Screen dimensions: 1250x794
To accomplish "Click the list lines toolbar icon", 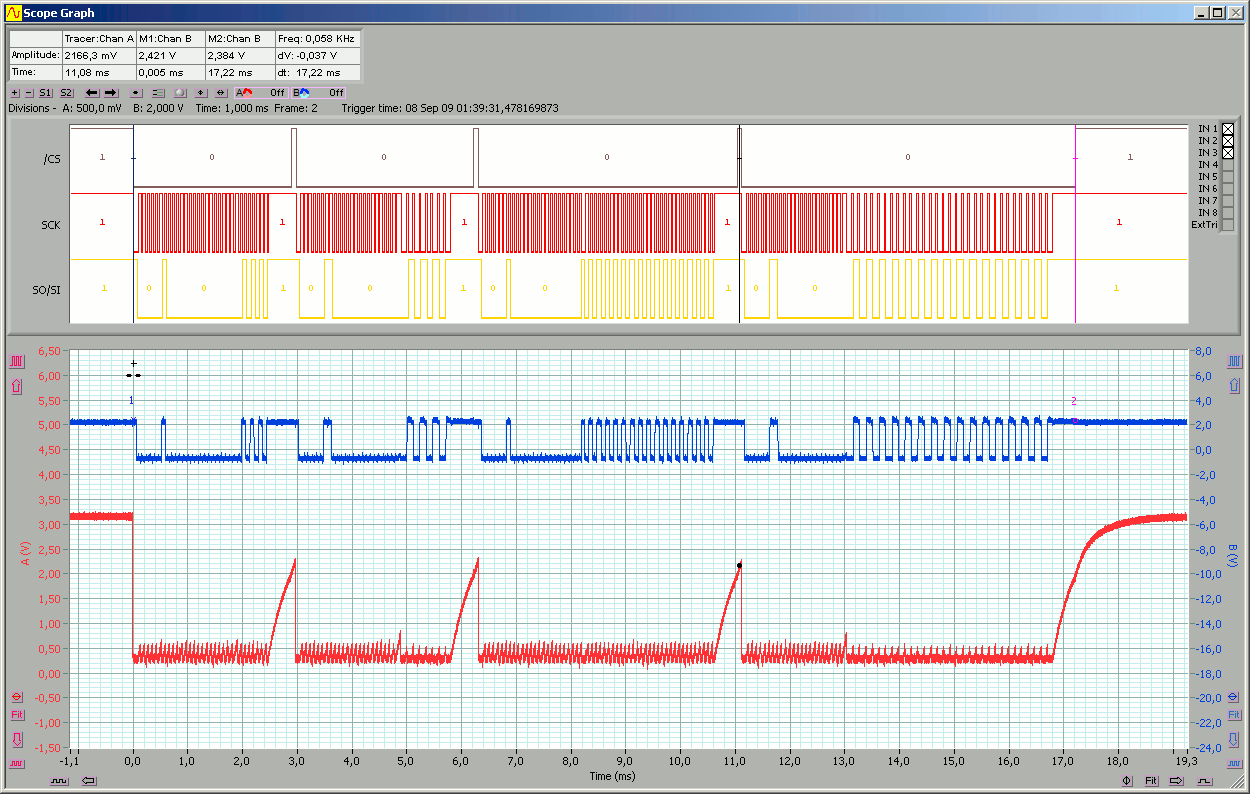I will tap(158, 92).
